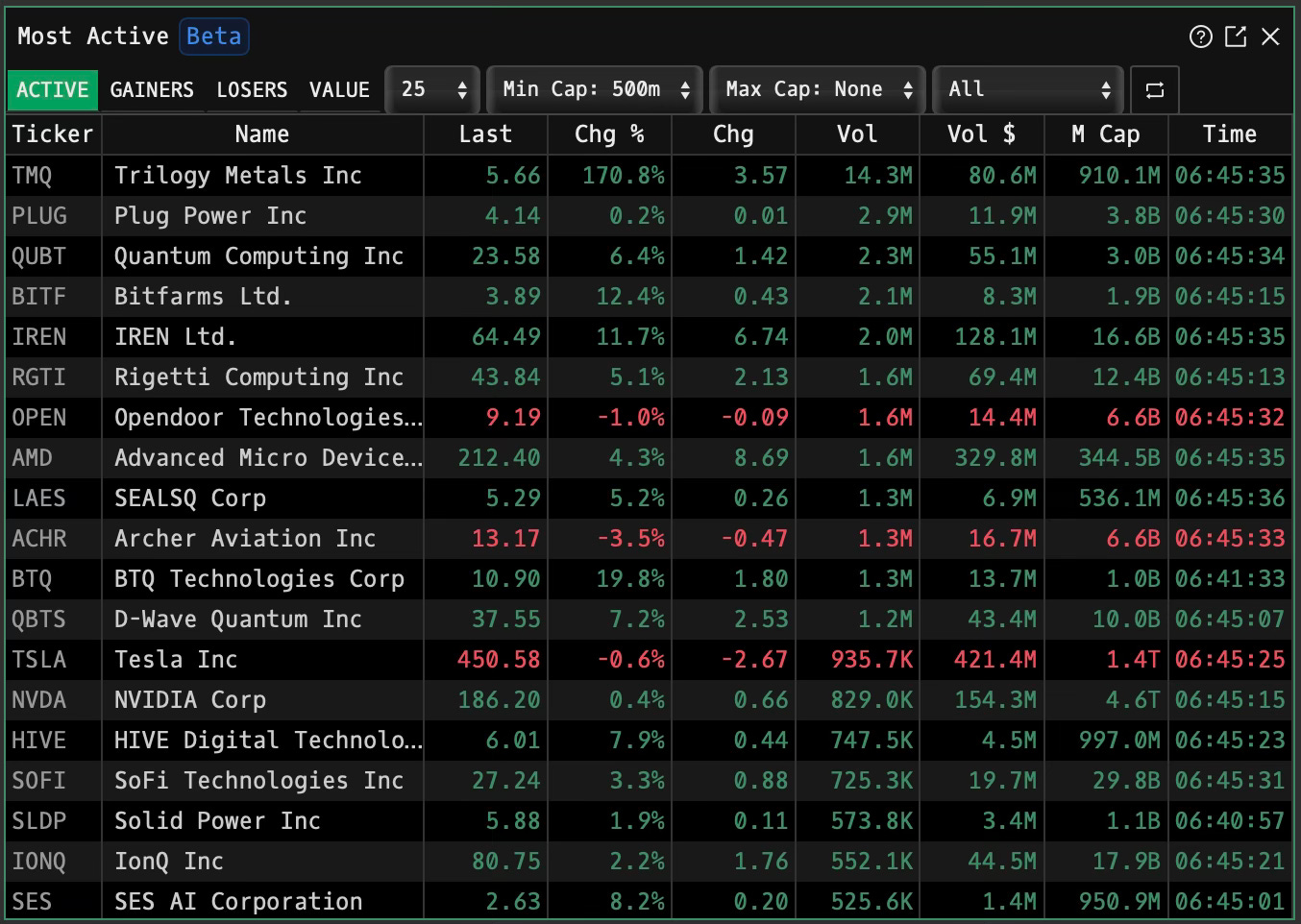Select the SoFi Technologies Inc name
1301x924 pixels.
pyautogui.click(x=258, y=781)
